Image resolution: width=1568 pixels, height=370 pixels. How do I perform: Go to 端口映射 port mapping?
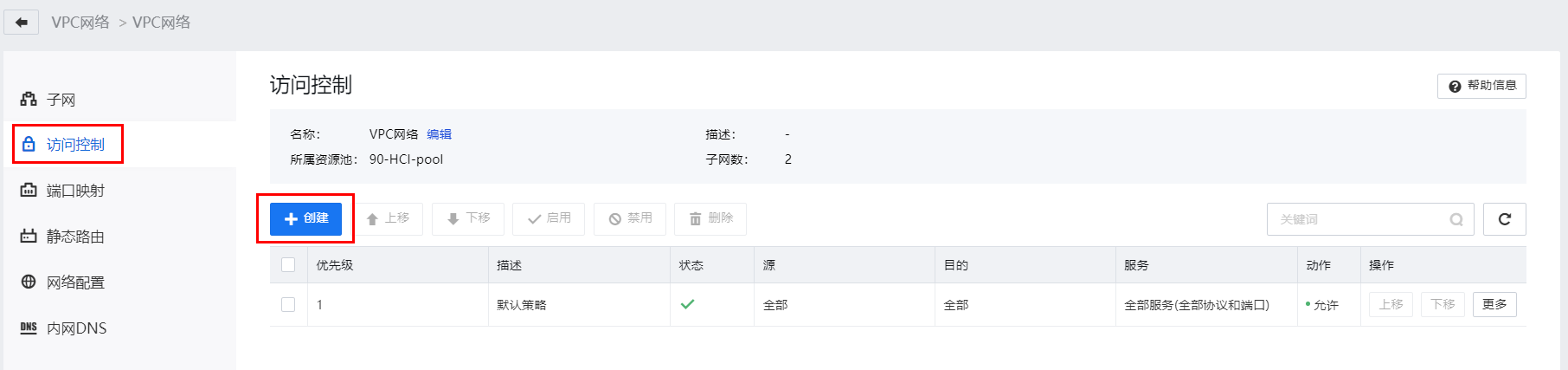[75, 190]
